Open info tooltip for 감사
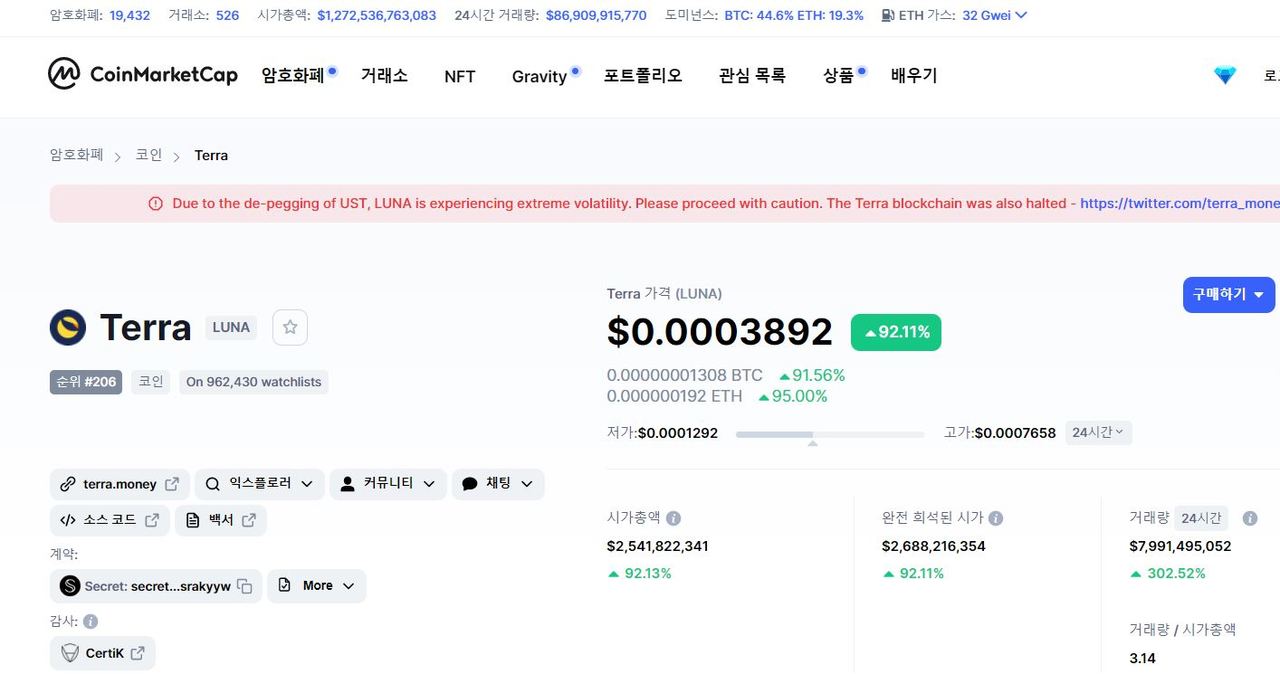Image resolution: width=1280 pixels, height=674 pixels. pos(91,621)
